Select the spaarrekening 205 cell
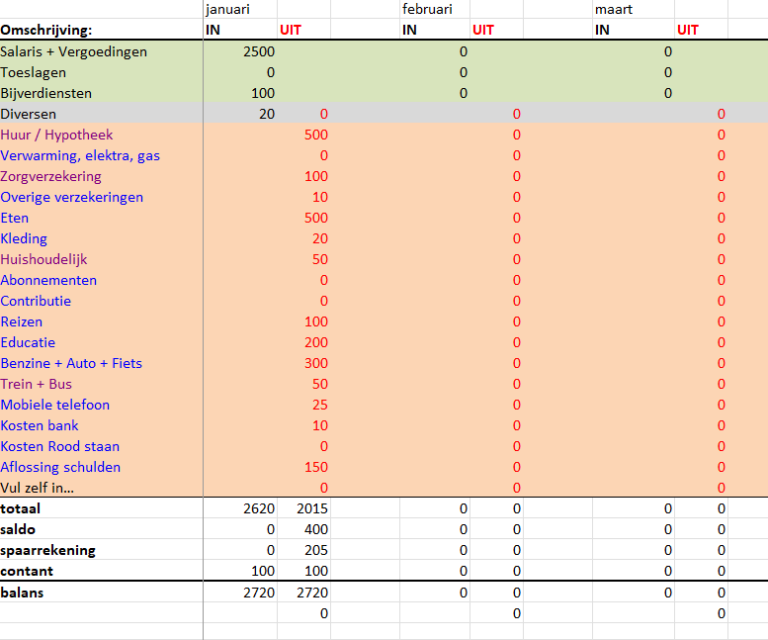 click(316, 550)
